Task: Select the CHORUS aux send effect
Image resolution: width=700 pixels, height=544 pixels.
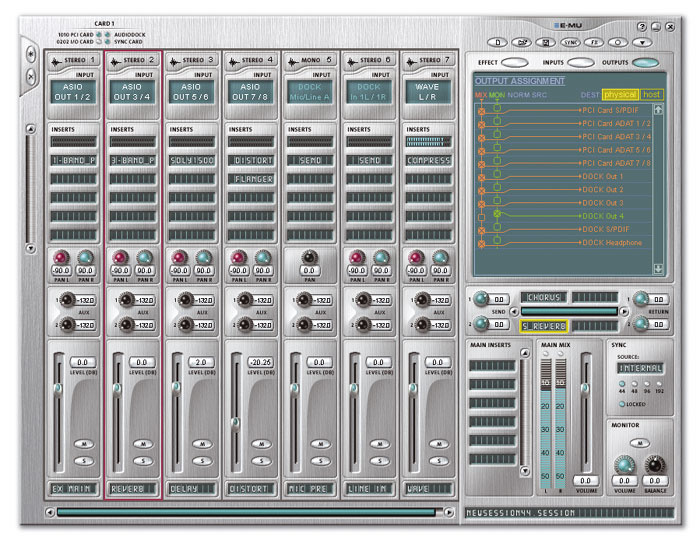Action: [x=542, y=298]
